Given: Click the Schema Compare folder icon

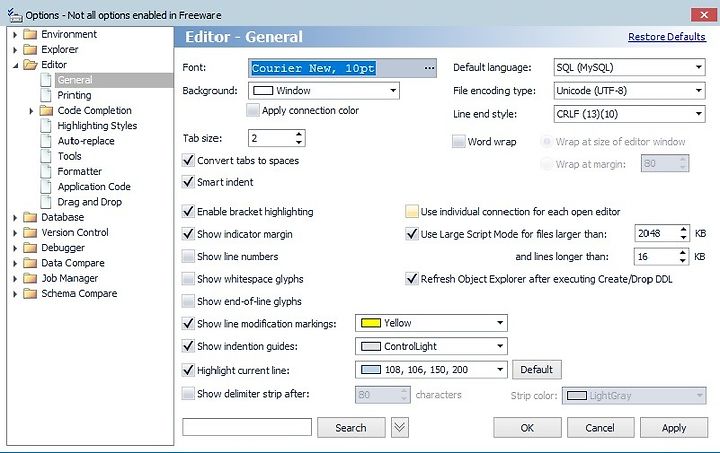Looking at the screenshot, I should [30, 293].
